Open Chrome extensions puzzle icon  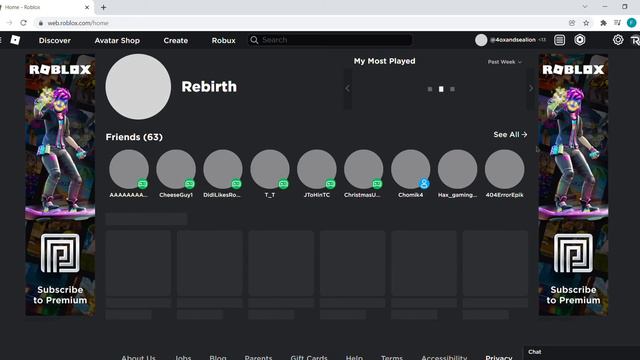(x=603, y=23)
